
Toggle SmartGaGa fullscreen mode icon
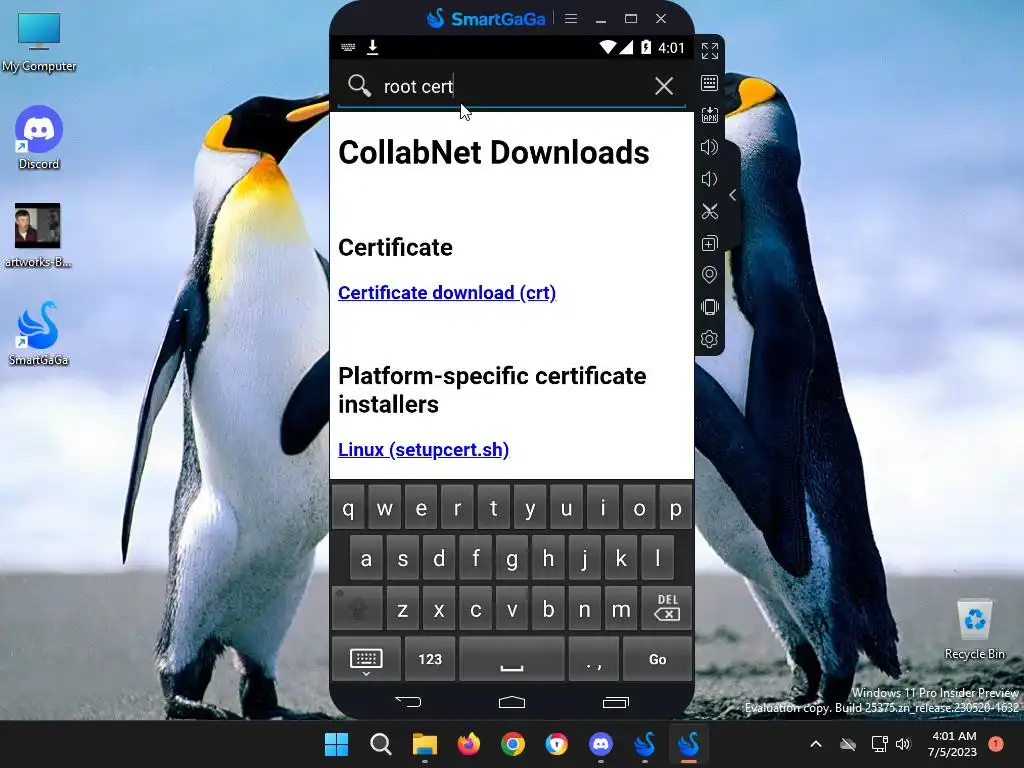tap(710, 51)
